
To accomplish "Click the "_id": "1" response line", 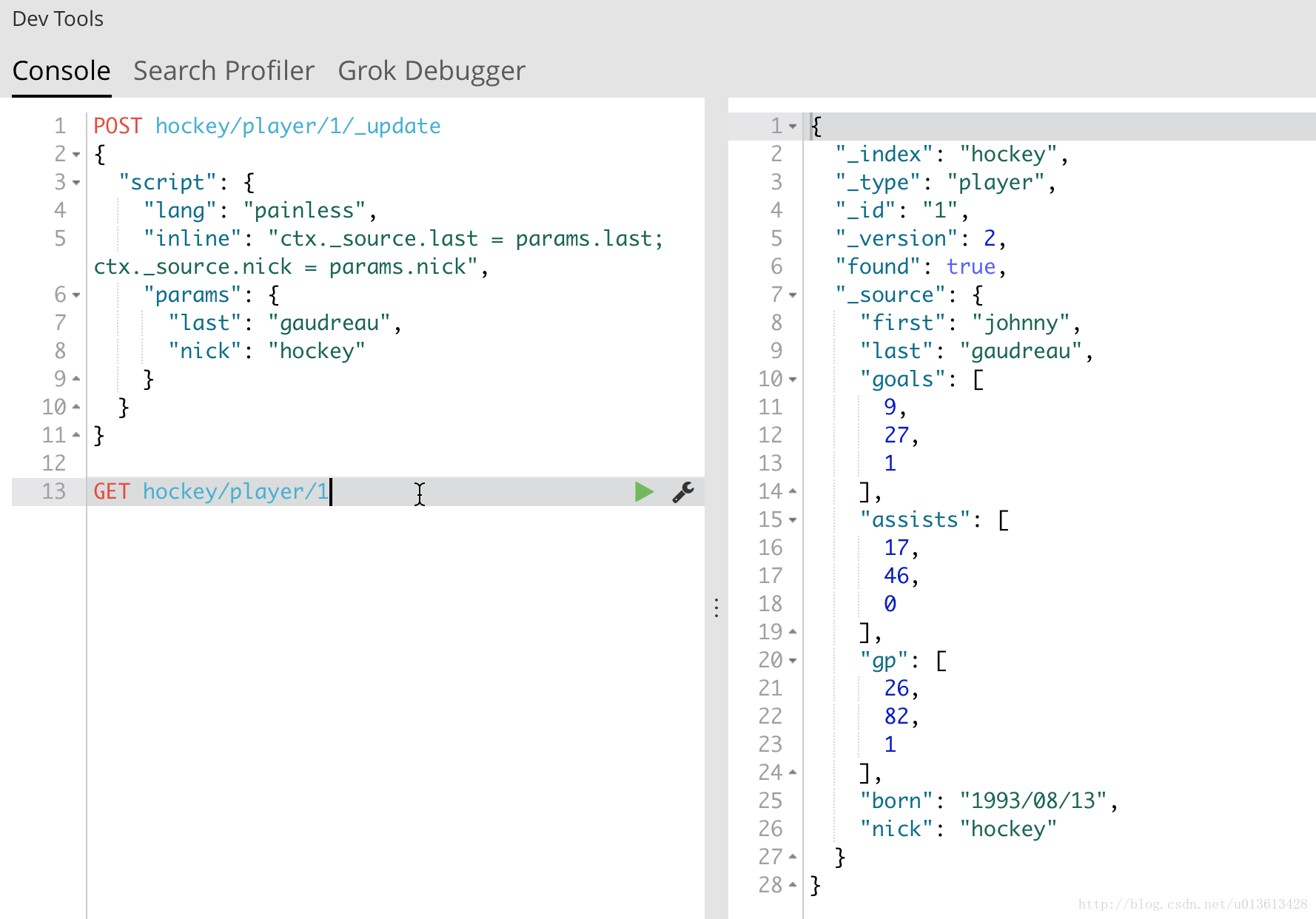I will pos(902,211).
